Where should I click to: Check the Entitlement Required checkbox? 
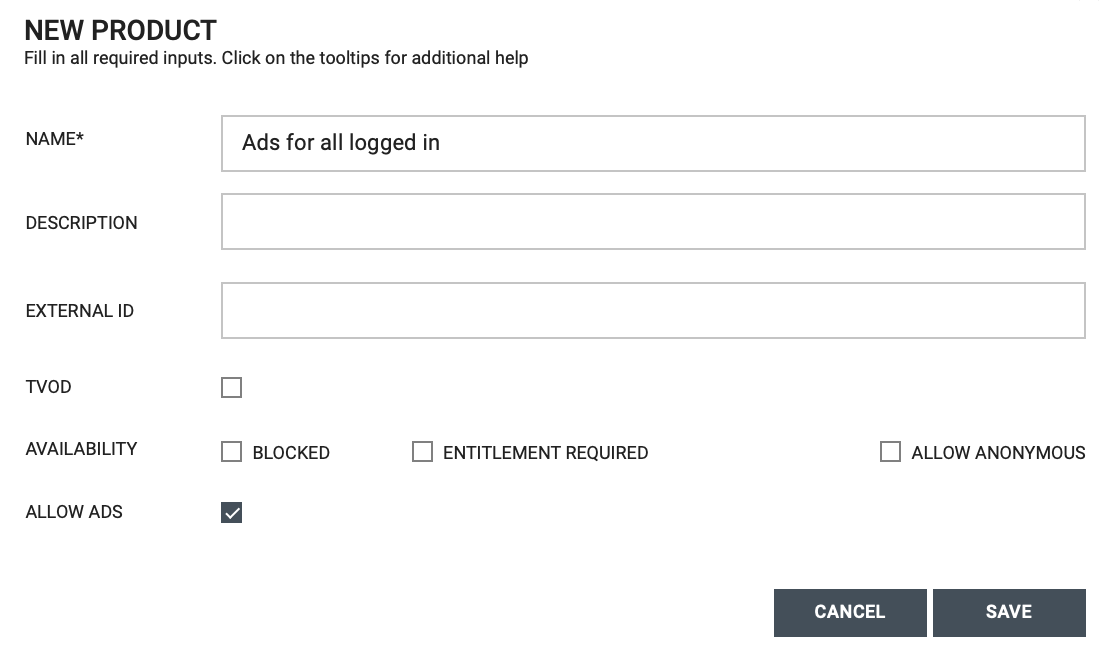point(422,452)
